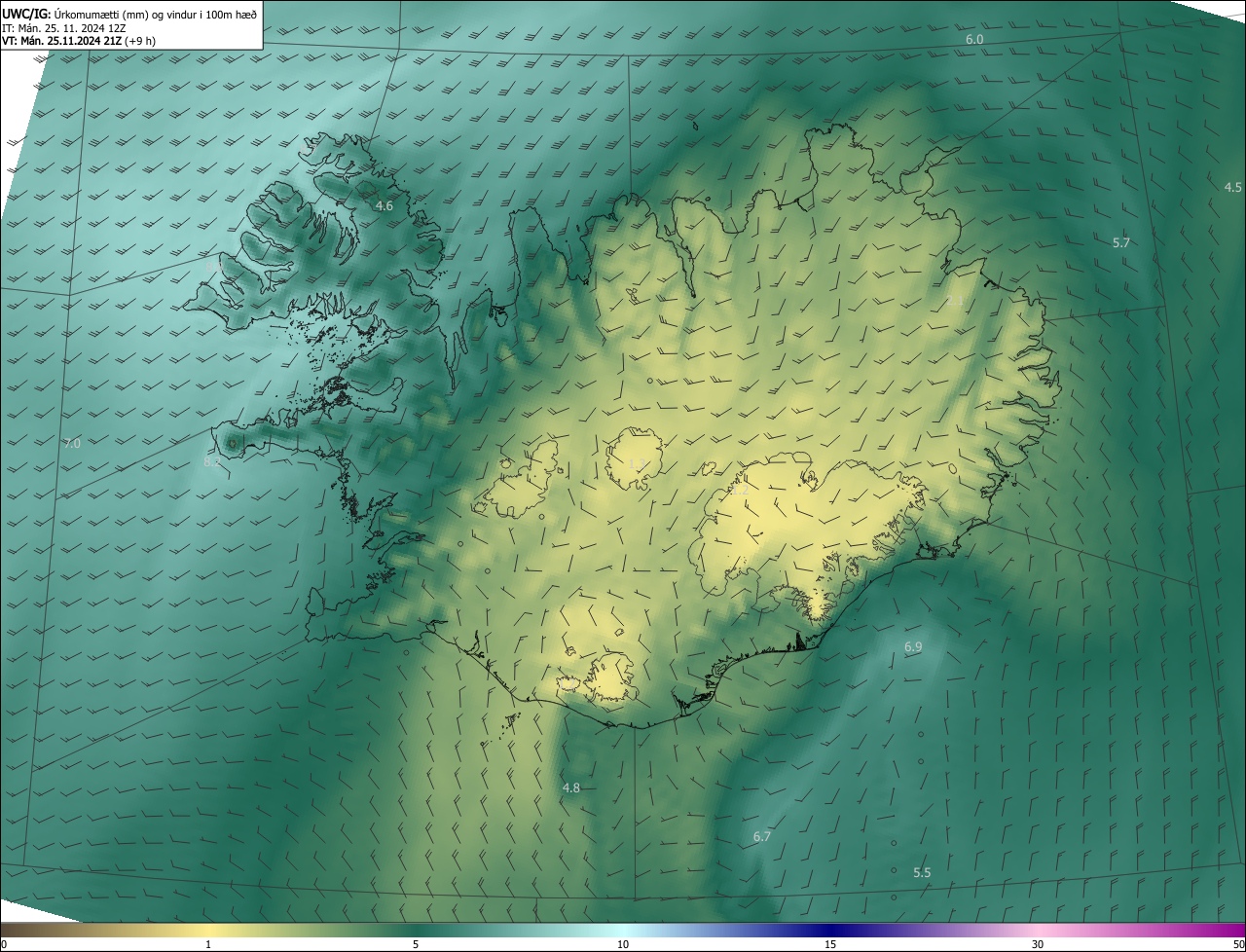Click the 4.8 value label on the map

pyautogui.click(x=571, y=787)
